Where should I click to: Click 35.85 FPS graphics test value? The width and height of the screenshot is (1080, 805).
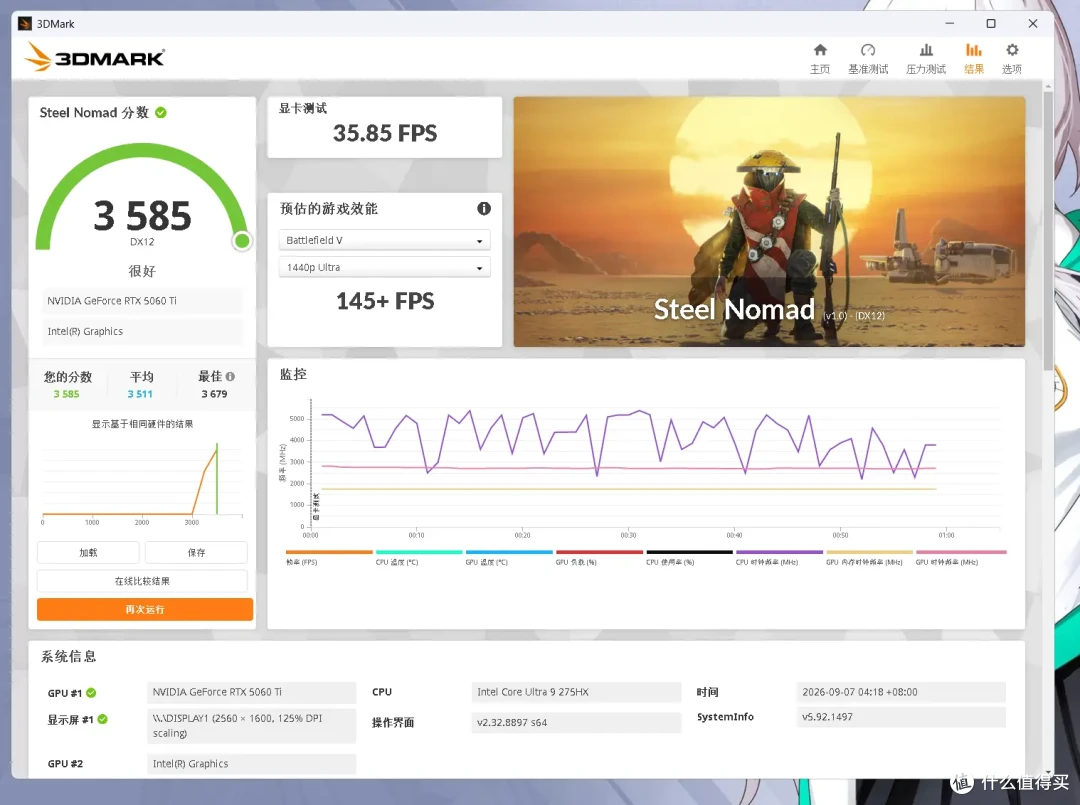(385, 133)
